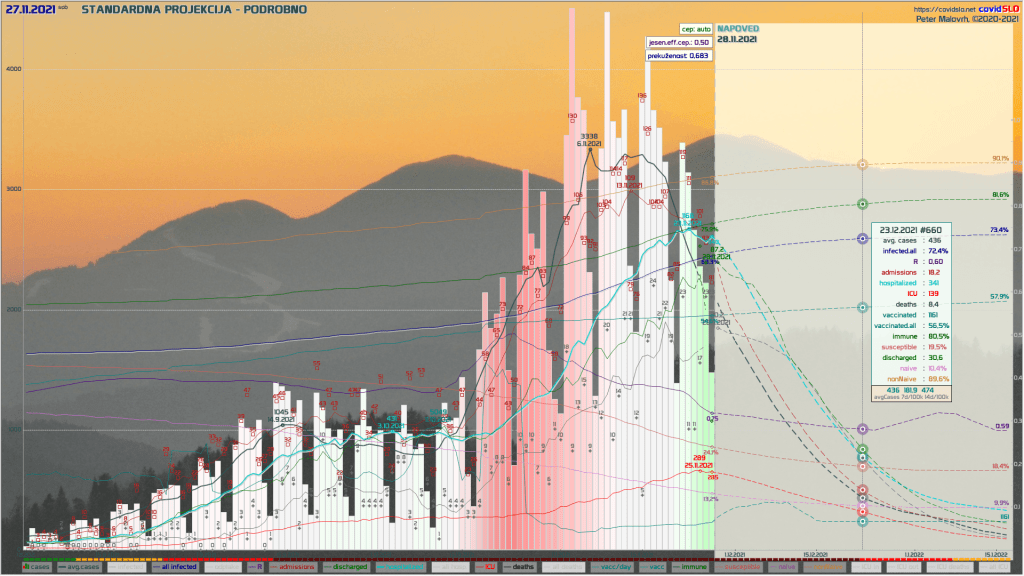Click the jesen.eff.cep. 0.50 parameter box
1024x576 pixels.
678,43
